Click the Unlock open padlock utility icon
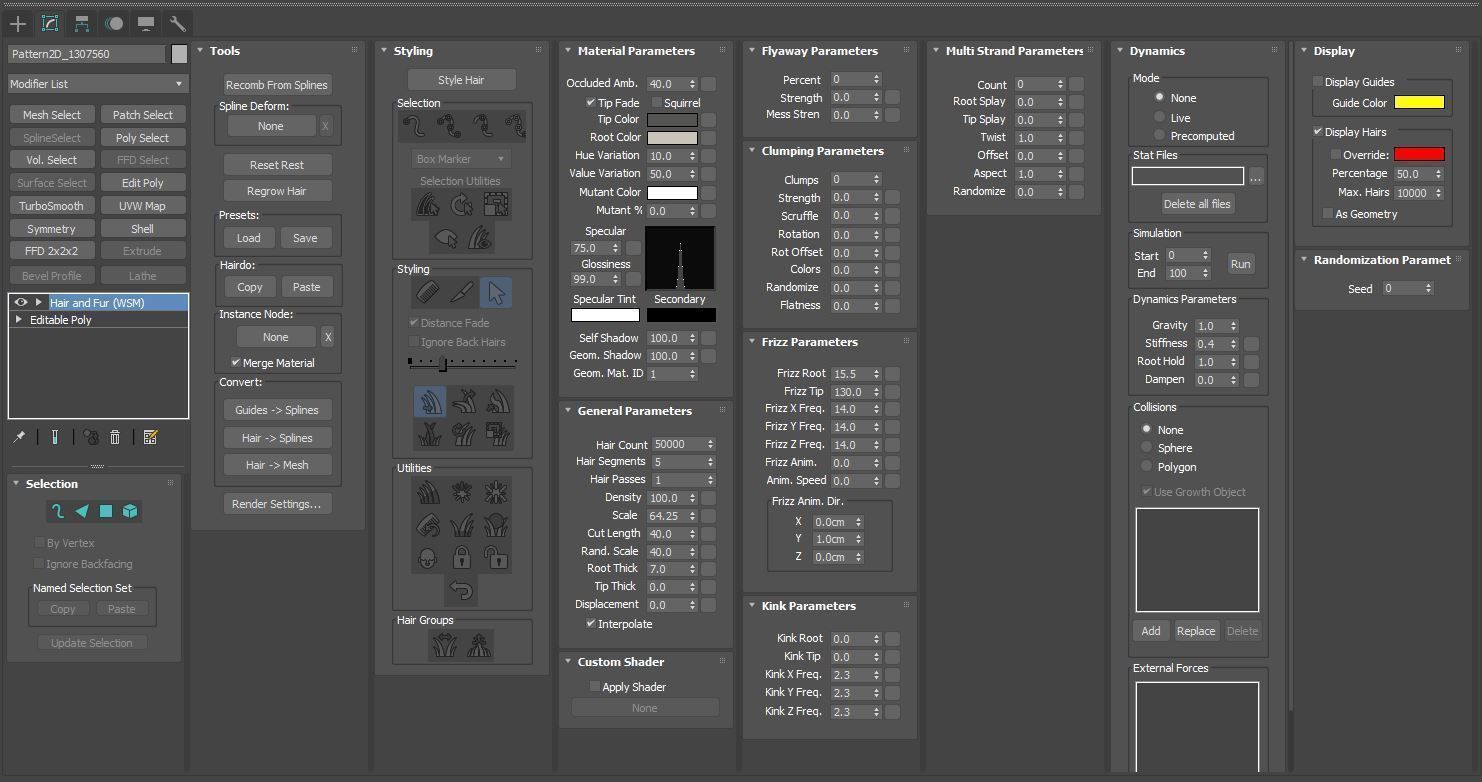The height and width of the screenshot is (782, 1482). coord(496,557)
